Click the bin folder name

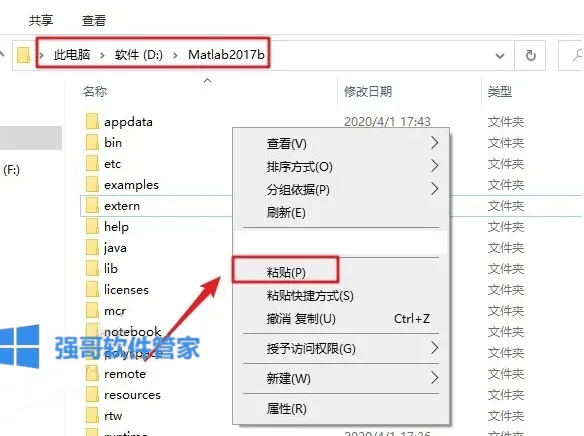(x=113, y=143)
